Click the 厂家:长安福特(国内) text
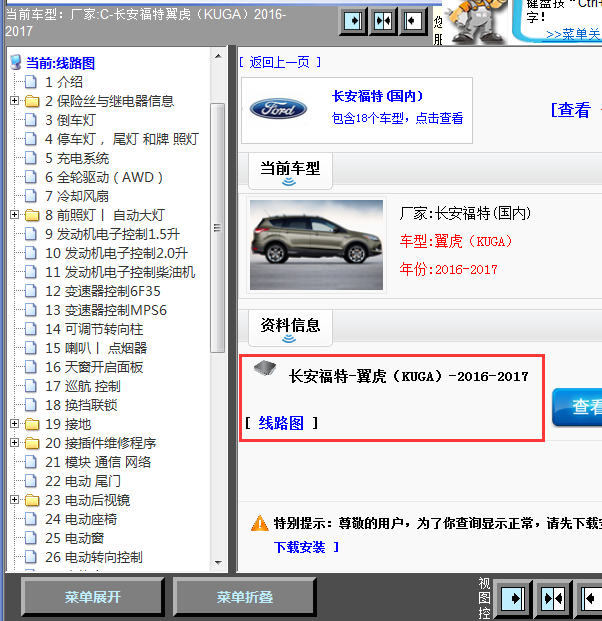Viewport: 602px width, 621px height. click(x=465, y=213)
